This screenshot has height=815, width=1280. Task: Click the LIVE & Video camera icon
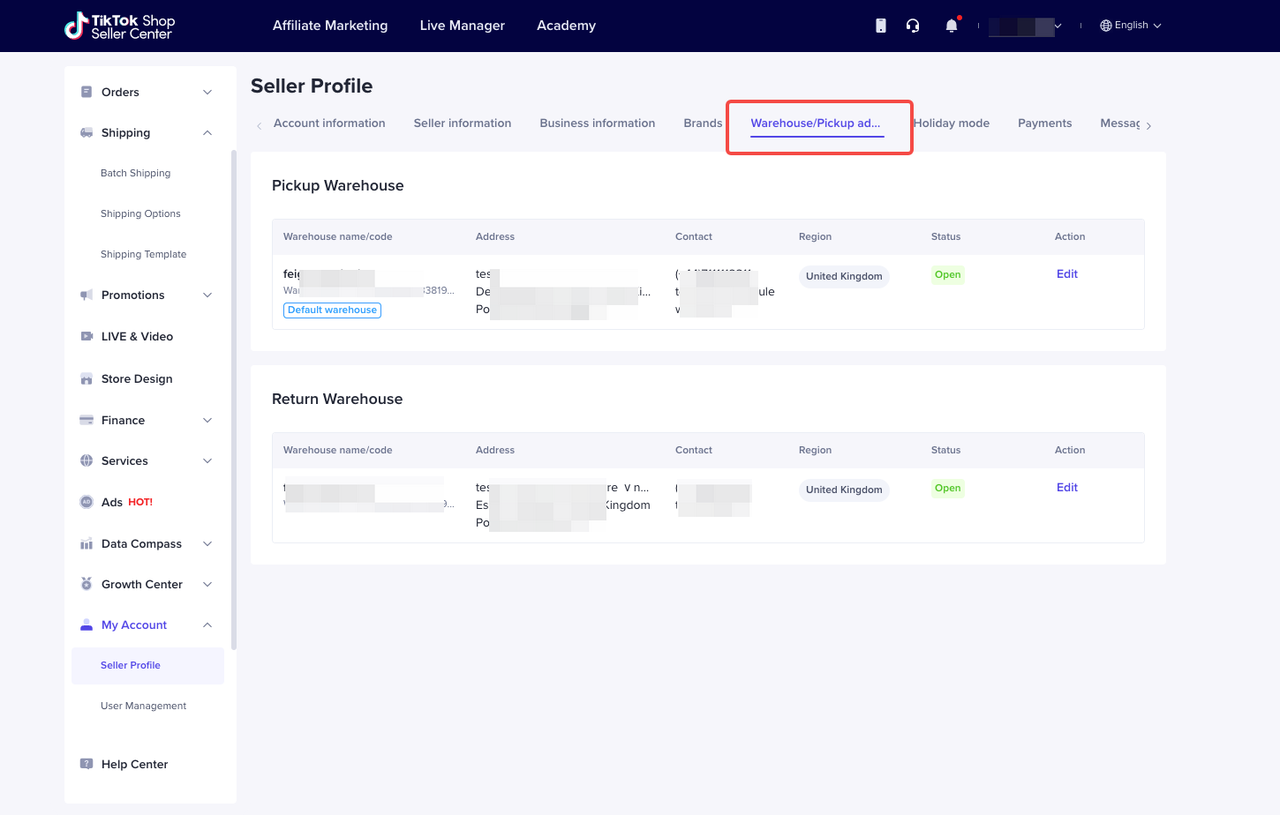[86, 337]
